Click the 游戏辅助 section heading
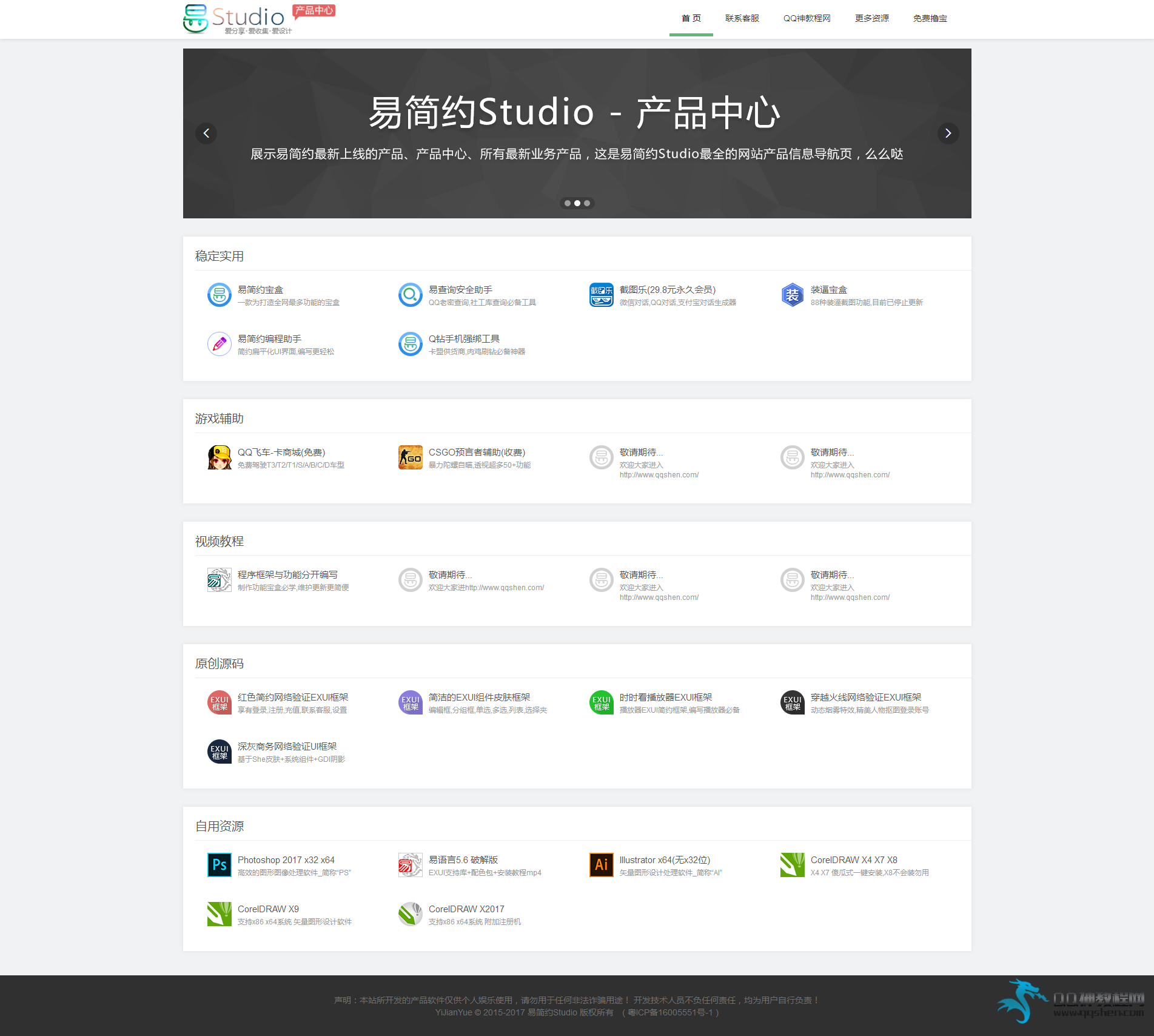 [220, 419]
